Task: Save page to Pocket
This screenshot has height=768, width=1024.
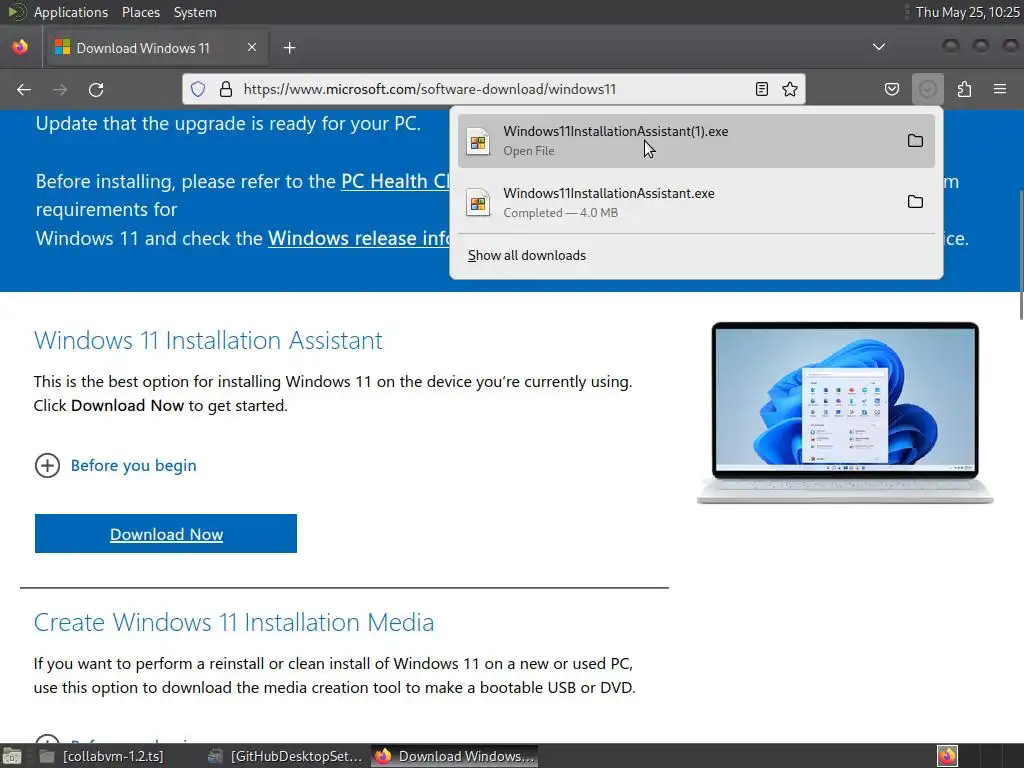Action: click(891, 89)
